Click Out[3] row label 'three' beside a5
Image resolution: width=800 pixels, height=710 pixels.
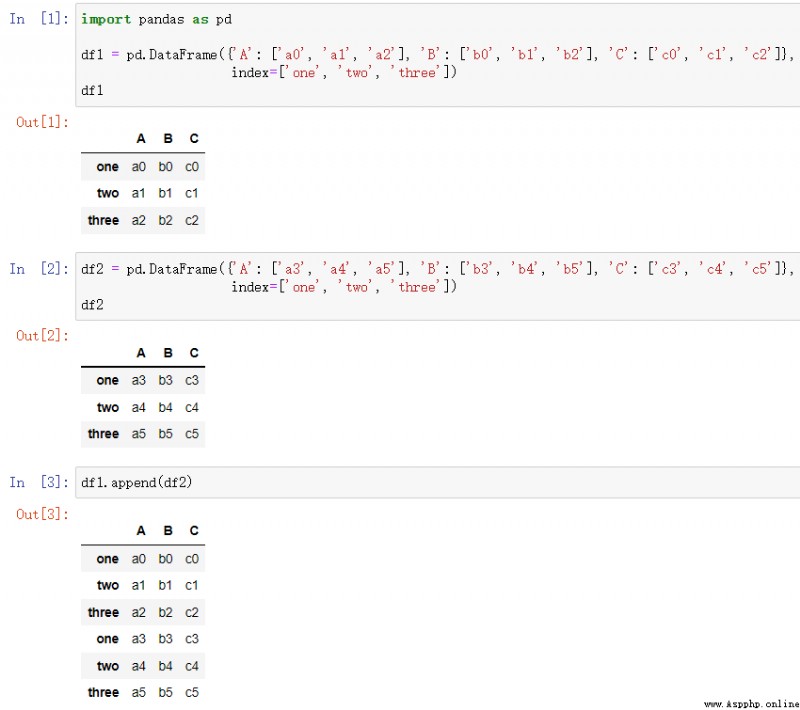(103, 693)
